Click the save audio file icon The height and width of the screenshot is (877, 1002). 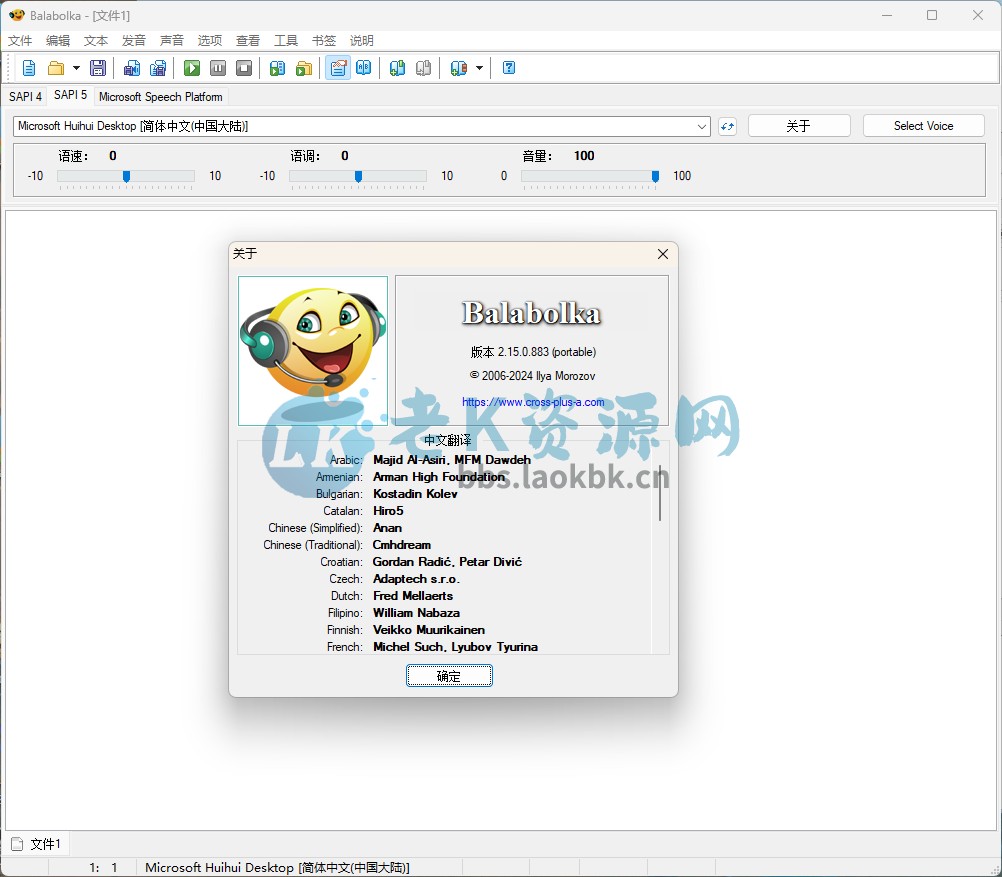132,68
